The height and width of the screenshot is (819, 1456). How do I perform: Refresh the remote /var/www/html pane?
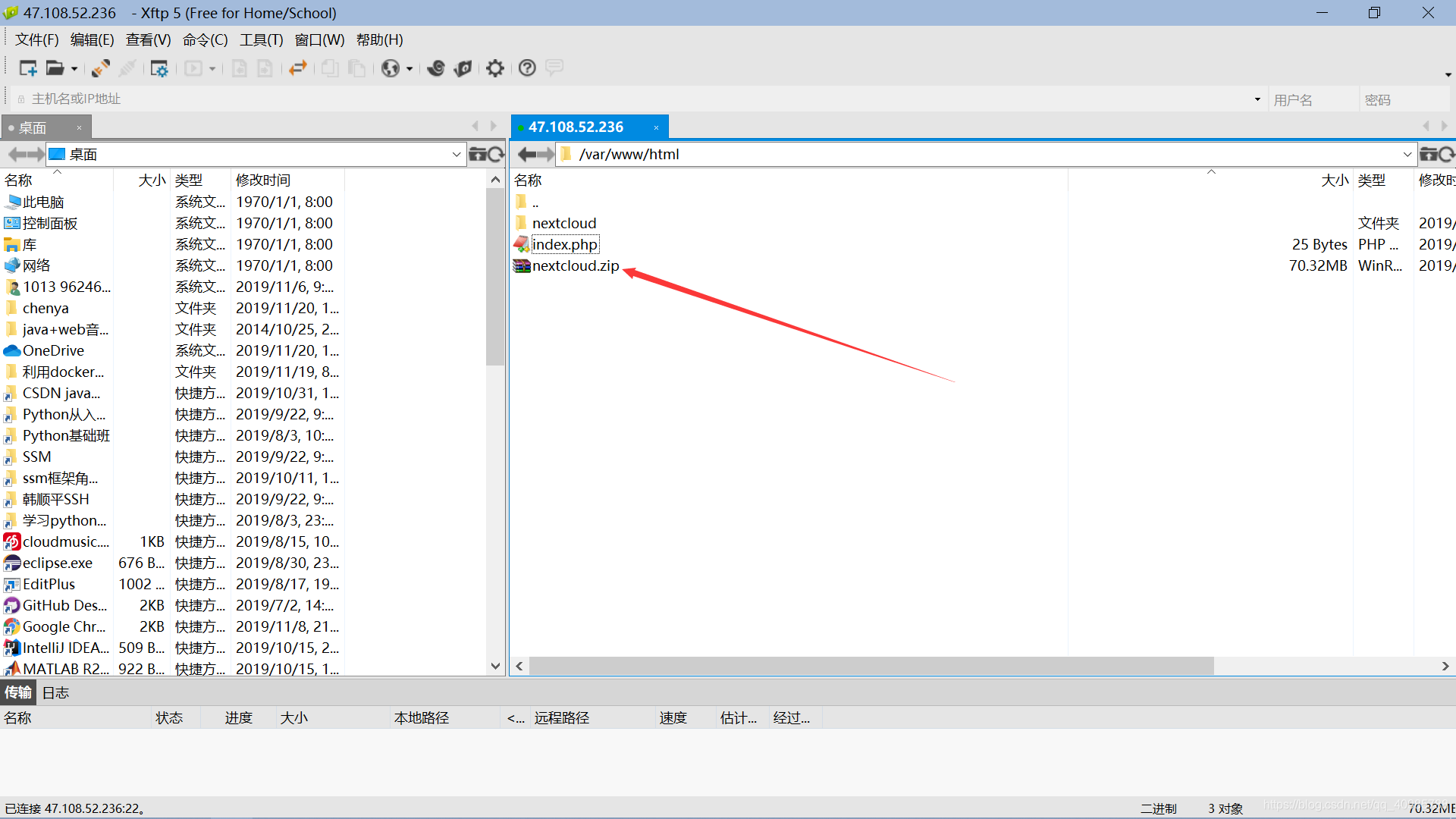tap(1447, 155)
